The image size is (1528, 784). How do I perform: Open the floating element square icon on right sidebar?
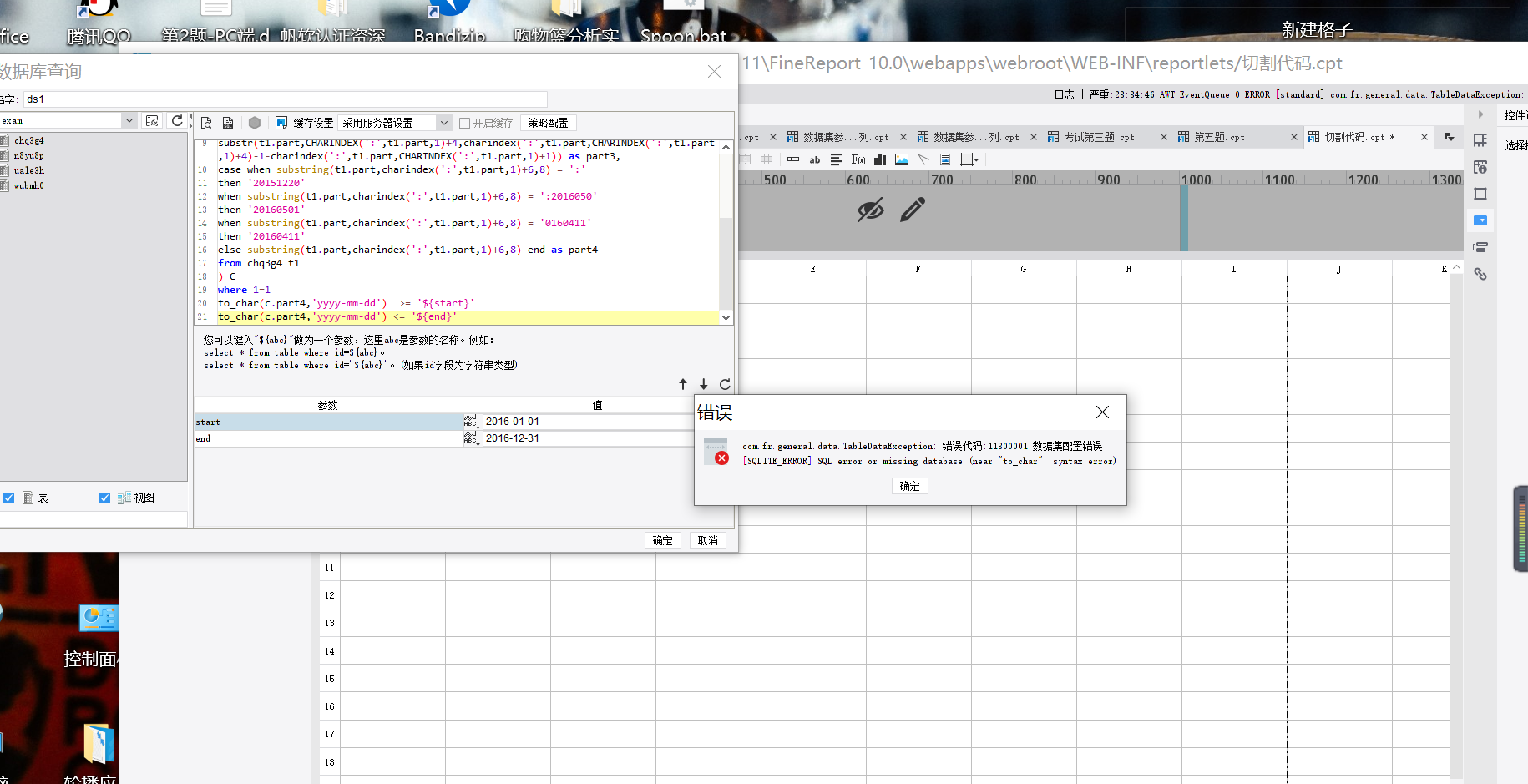click(x=1480, y=194)
